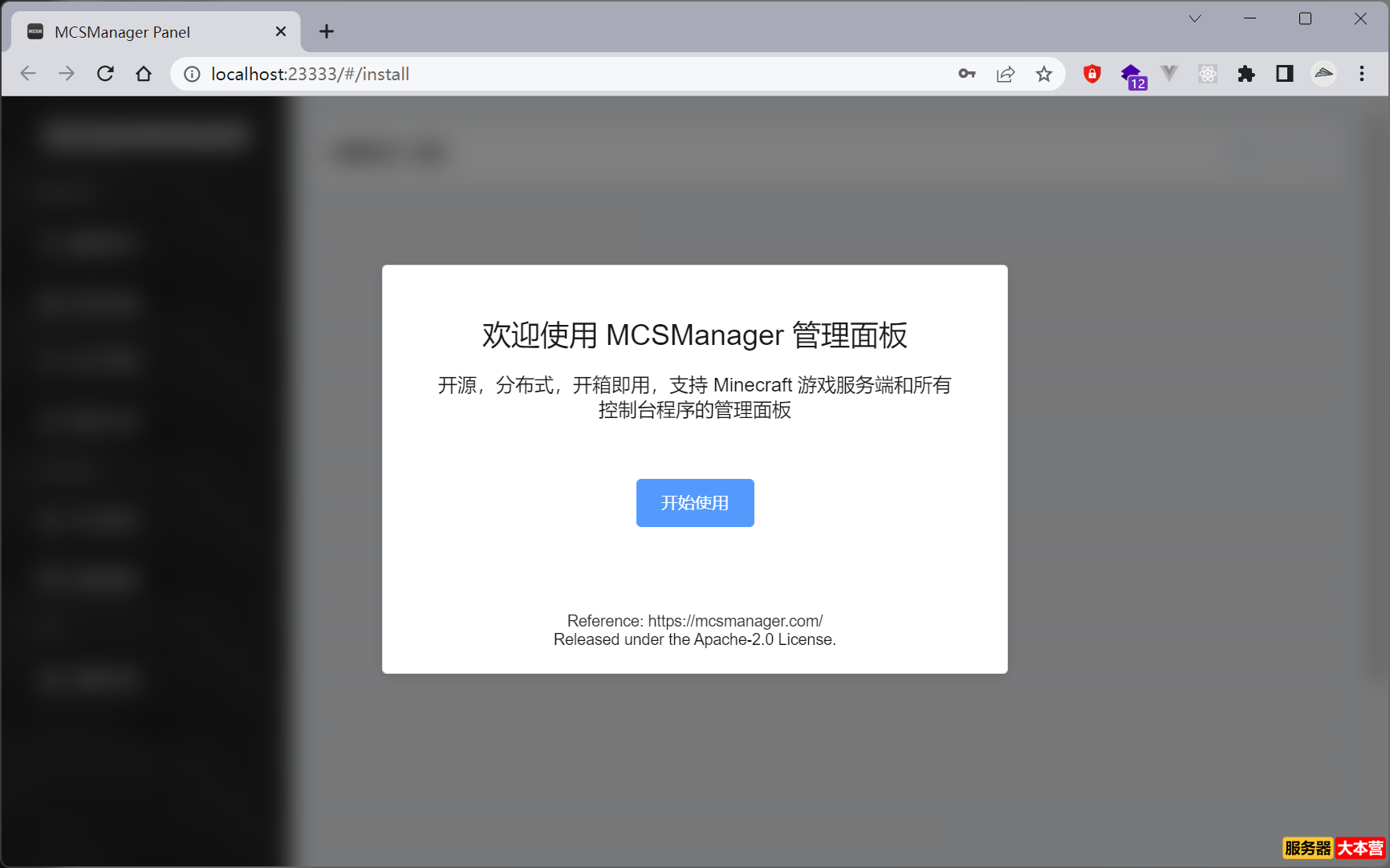The image size is (1390, 868).
Task: Click the paper airplane extension icon
Action: click(x=1323, y=73)
